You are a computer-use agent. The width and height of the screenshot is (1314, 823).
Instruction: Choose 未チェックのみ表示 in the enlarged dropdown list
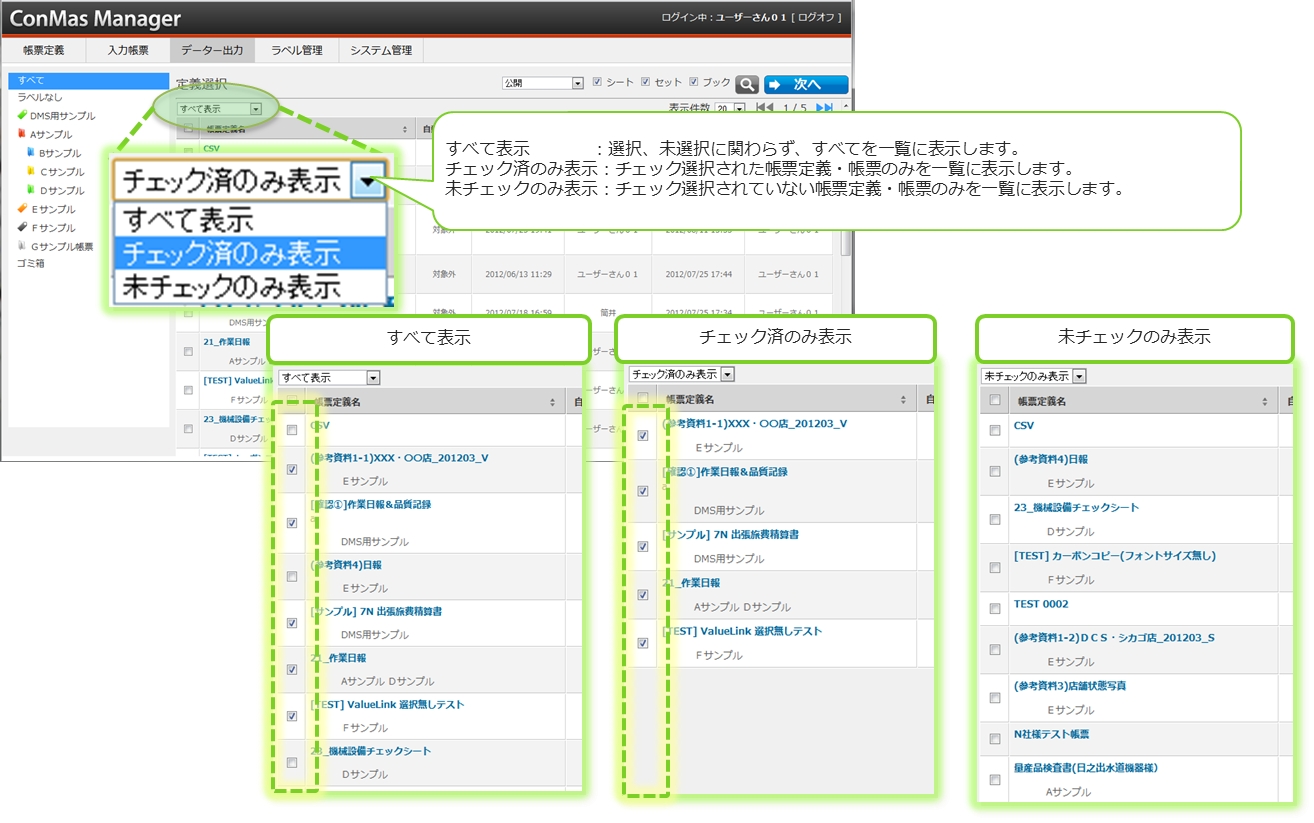250,286
